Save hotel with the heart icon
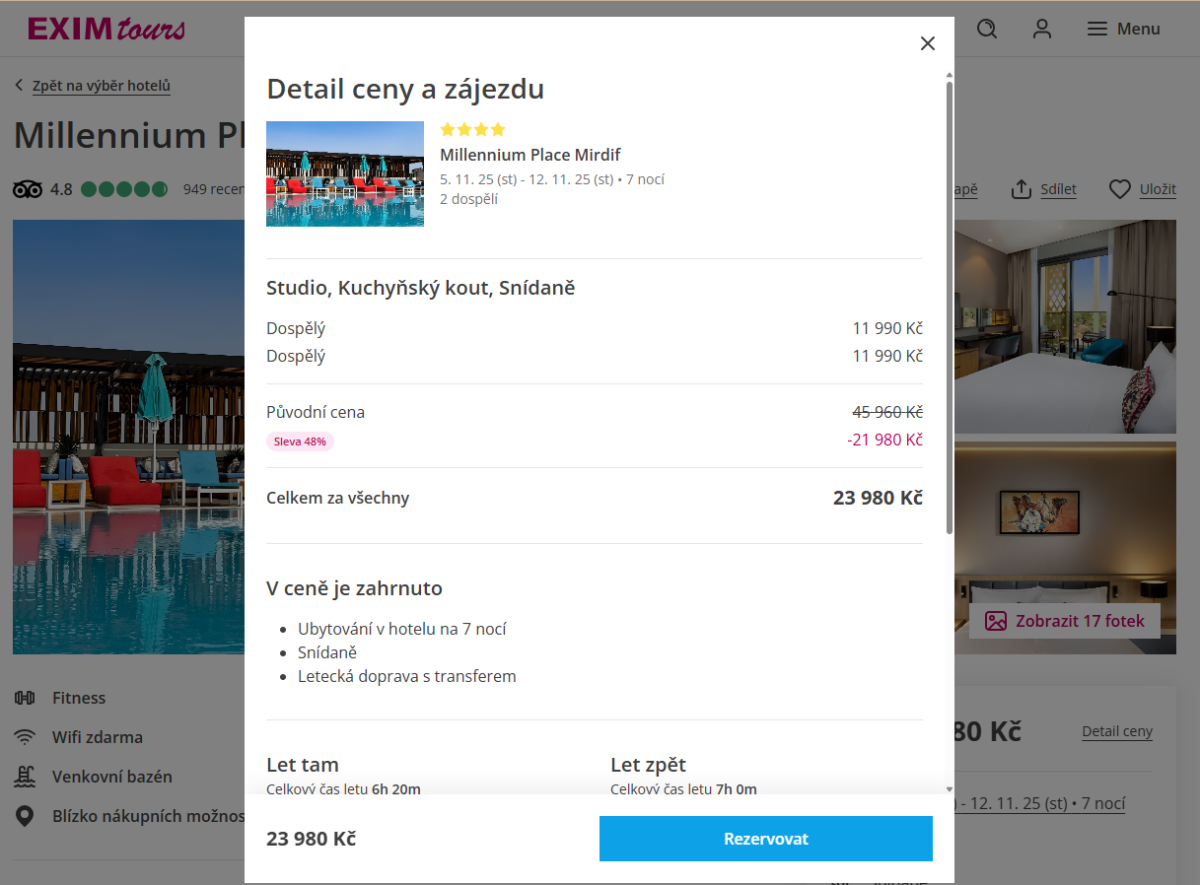 (x=1120, y=189)
